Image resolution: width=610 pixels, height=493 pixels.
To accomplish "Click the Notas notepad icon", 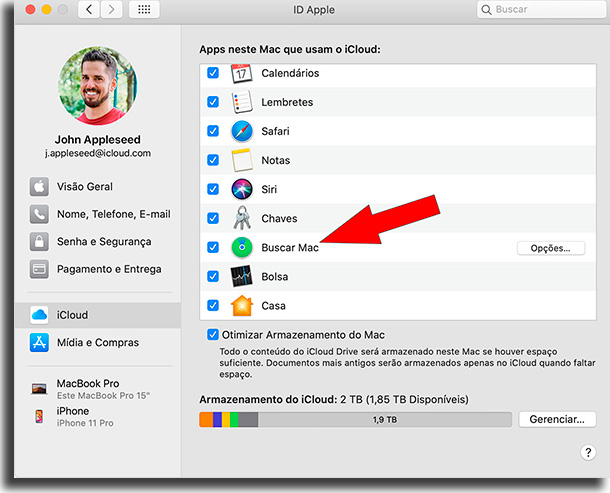I will (x=242, y=160).
